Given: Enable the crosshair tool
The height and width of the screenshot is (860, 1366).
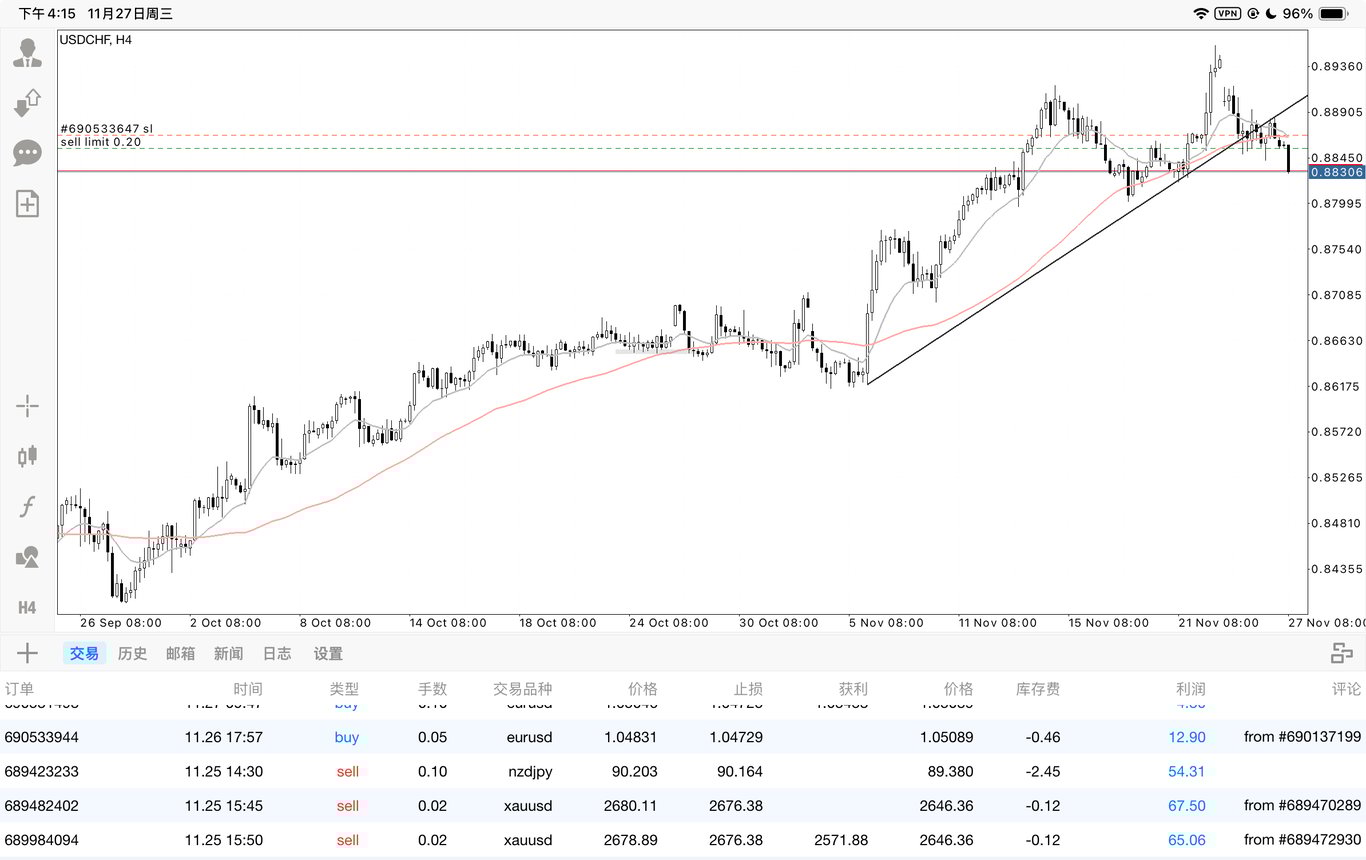Looking at the screenshot, I should 27,405.
